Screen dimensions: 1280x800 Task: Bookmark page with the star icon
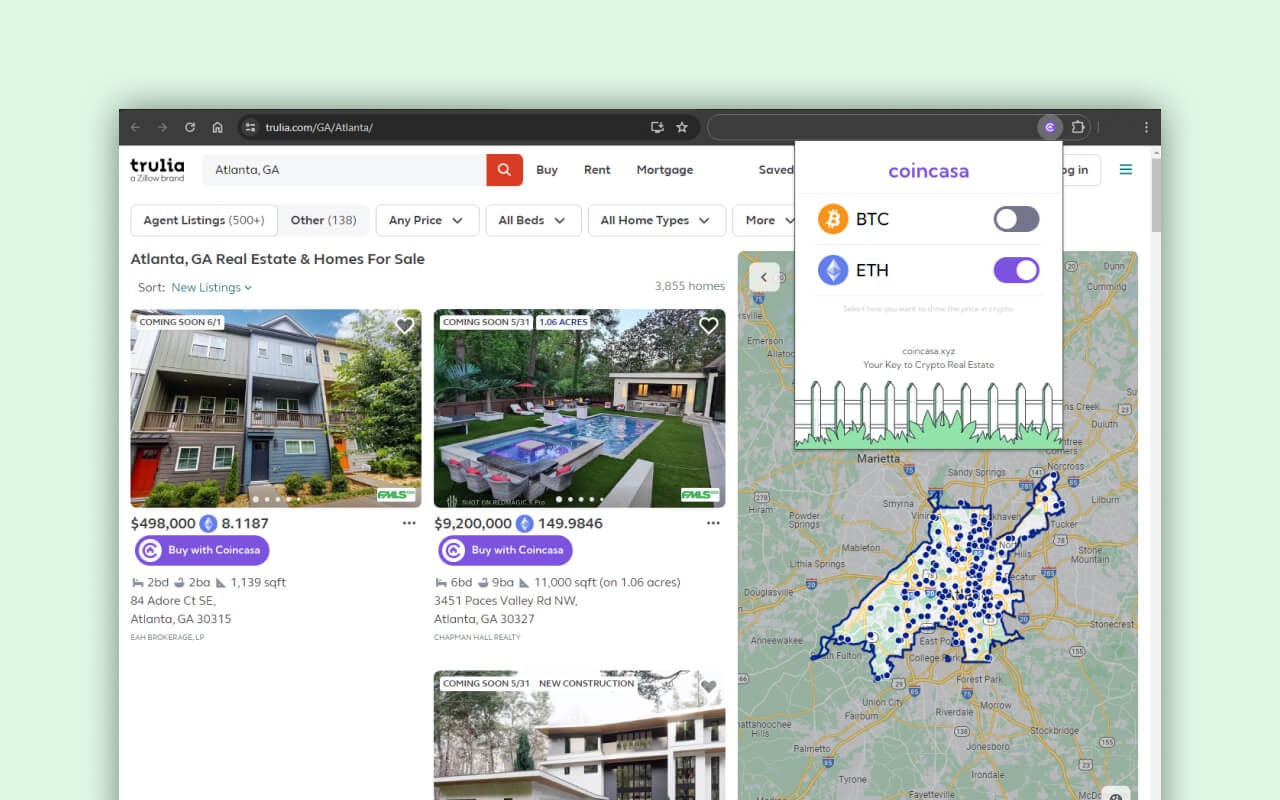[x=682, y=127]
